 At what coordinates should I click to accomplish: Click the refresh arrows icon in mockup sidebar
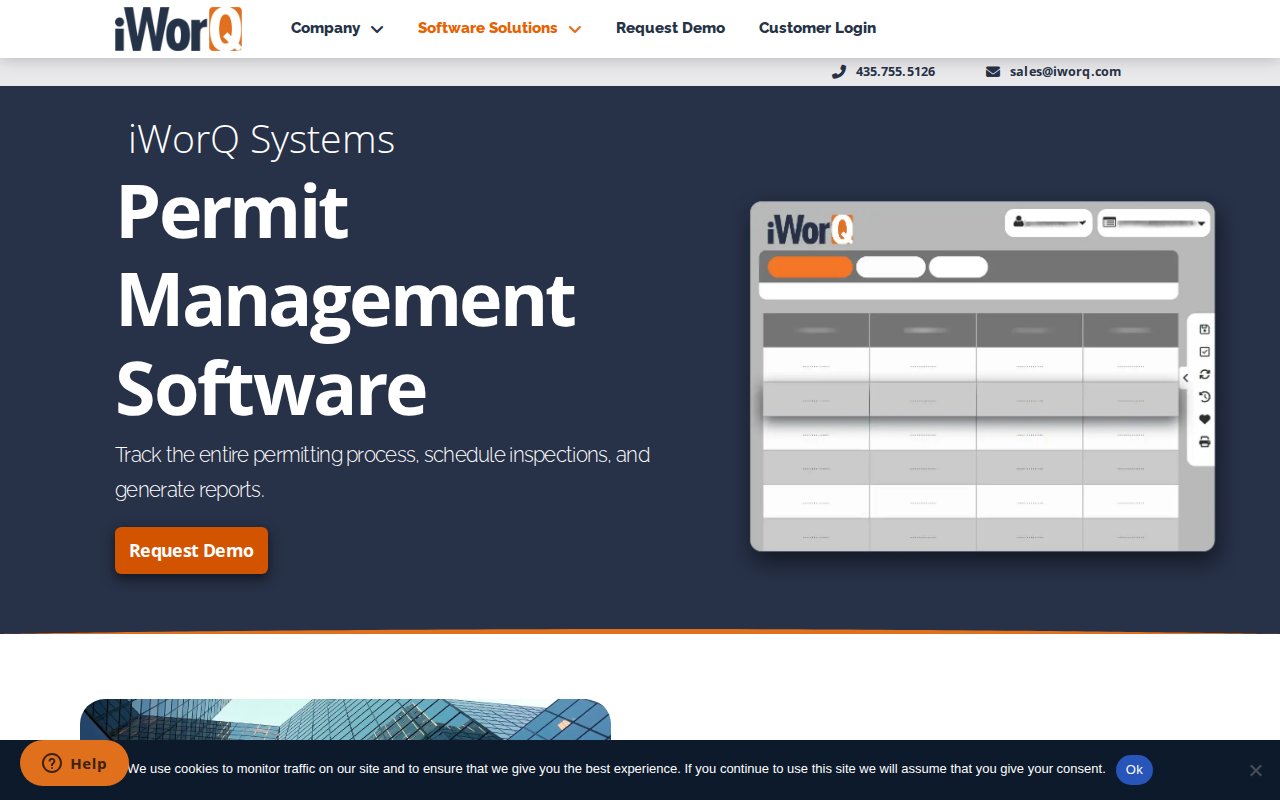click(x=1204, y=374)
